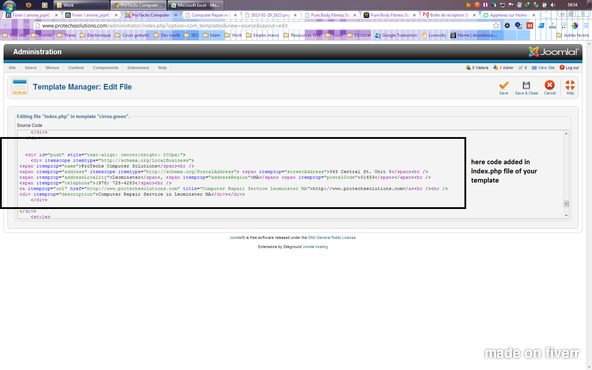Click the color wheel extension icon
The height and width of the screenshot is (370, 592).
pyautogui.click(x=575, y=26)
